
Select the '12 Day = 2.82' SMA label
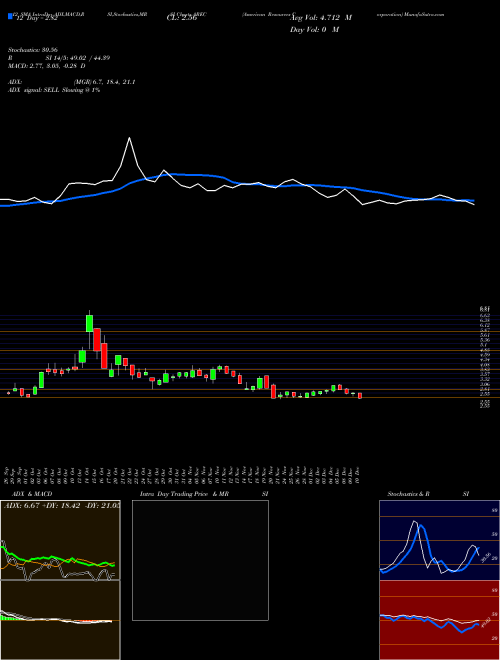pyautogui.click(x=36, y=19)
